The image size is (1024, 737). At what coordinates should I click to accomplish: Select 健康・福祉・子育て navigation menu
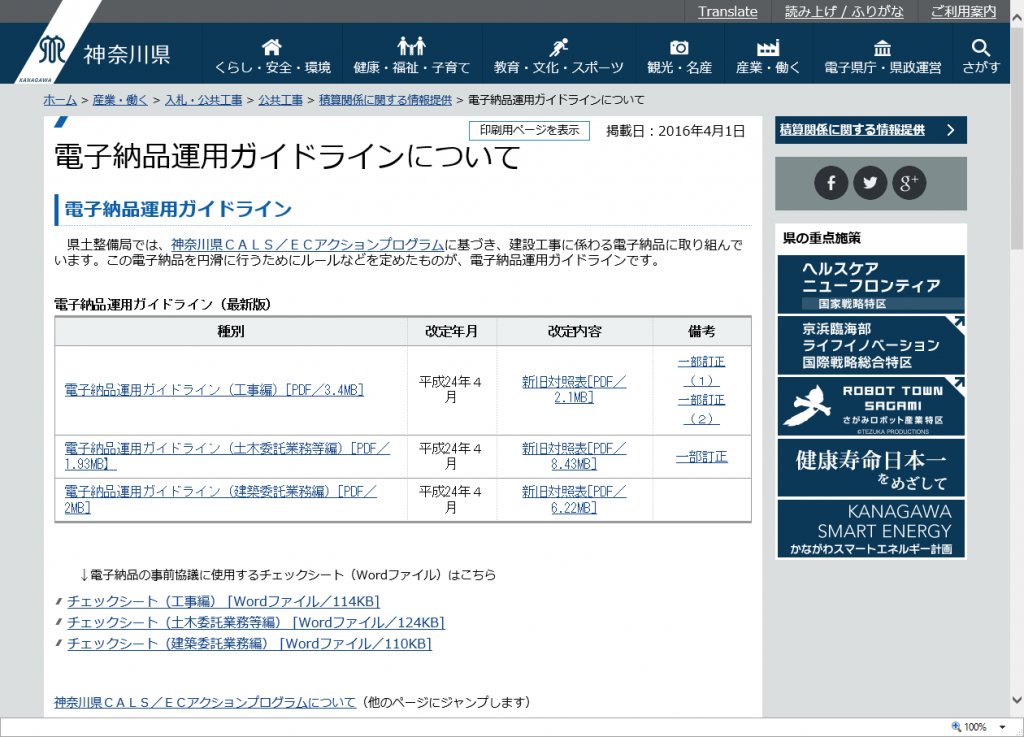coord(411,55)
